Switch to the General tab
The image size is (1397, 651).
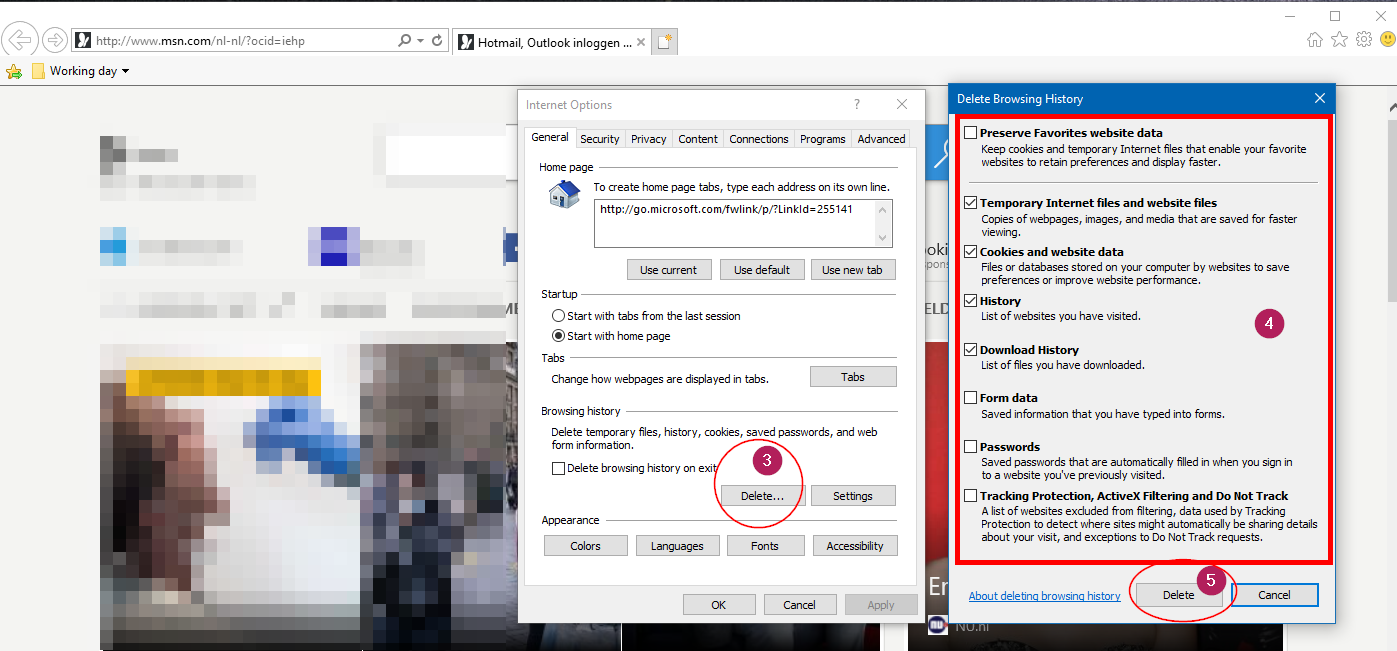[549, 138]
